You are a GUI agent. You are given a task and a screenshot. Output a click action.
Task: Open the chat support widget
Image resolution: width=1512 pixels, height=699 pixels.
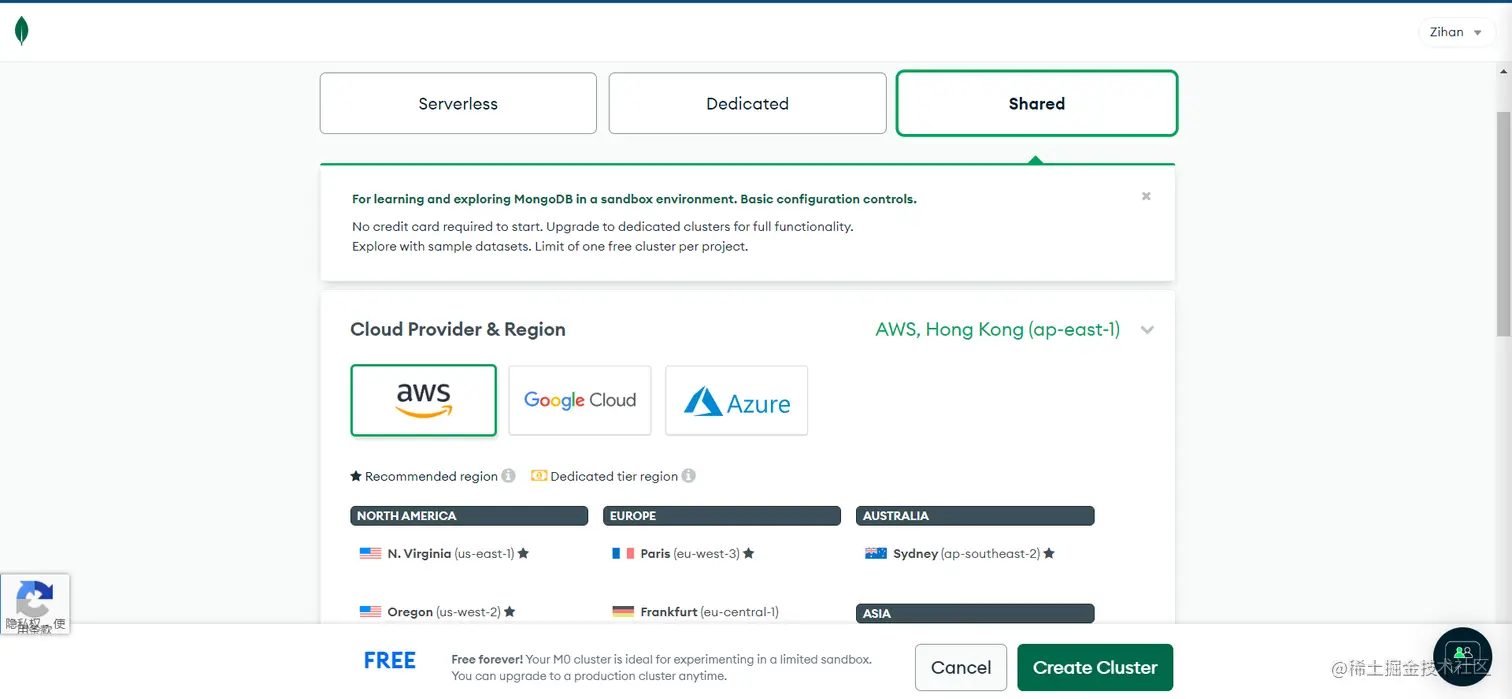[1462, 655]
